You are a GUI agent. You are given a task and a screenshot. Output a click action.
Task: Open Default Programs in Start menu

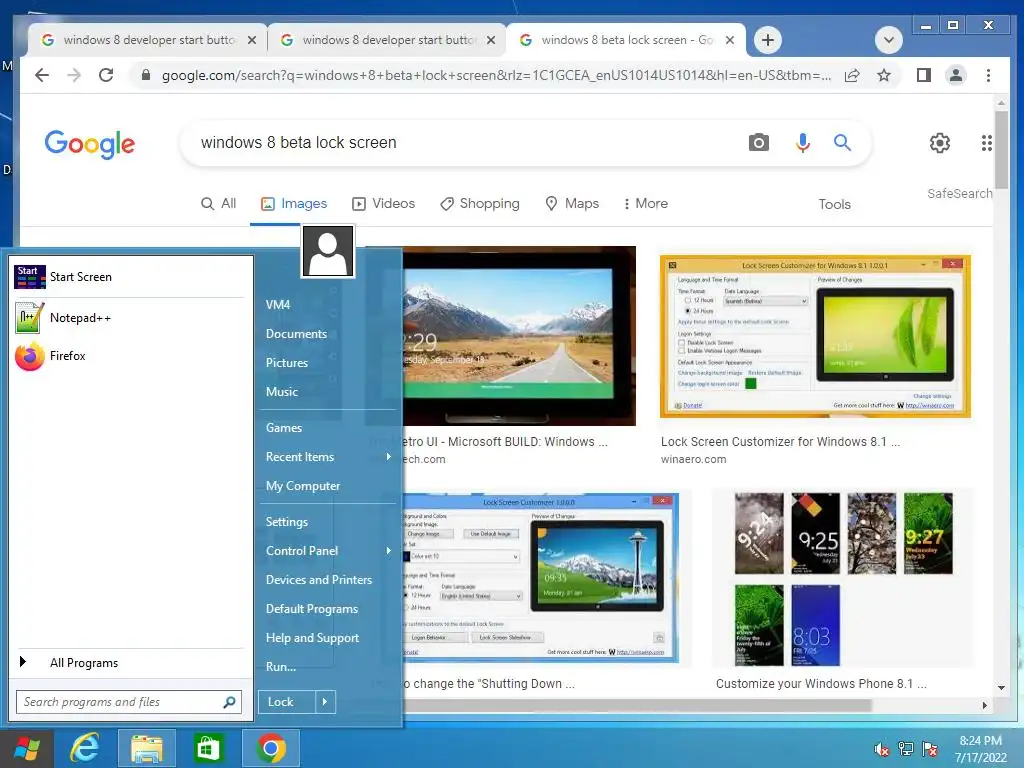tap(312, 609)
